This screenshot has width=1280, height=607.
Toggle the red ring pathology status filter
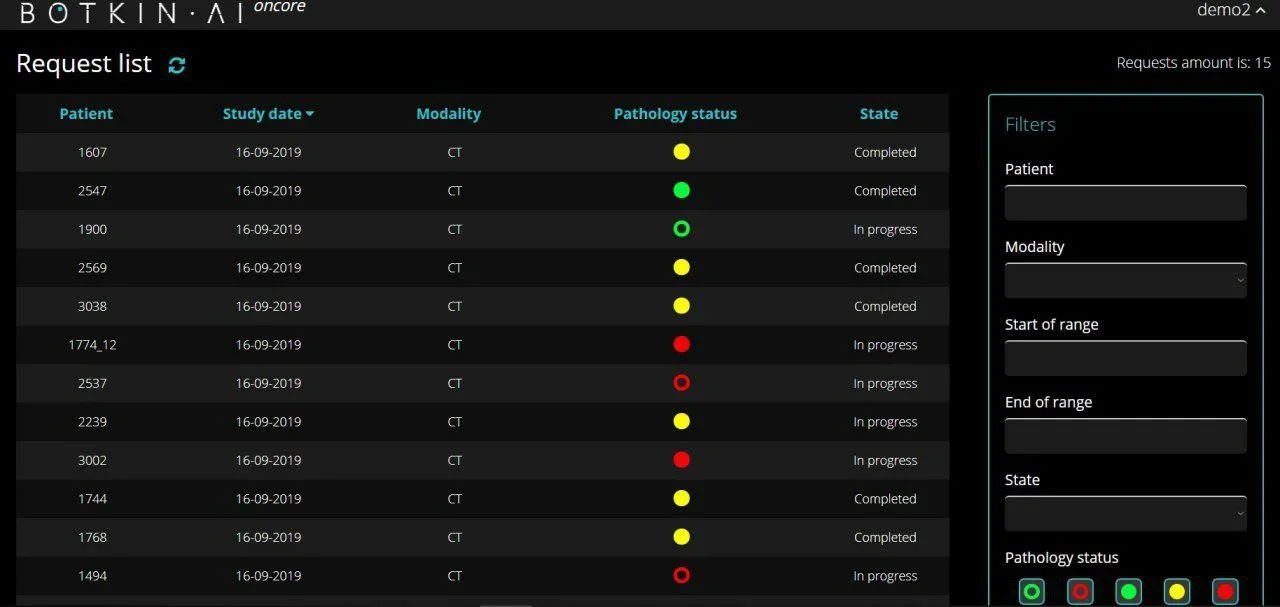tap(1080, 591)
